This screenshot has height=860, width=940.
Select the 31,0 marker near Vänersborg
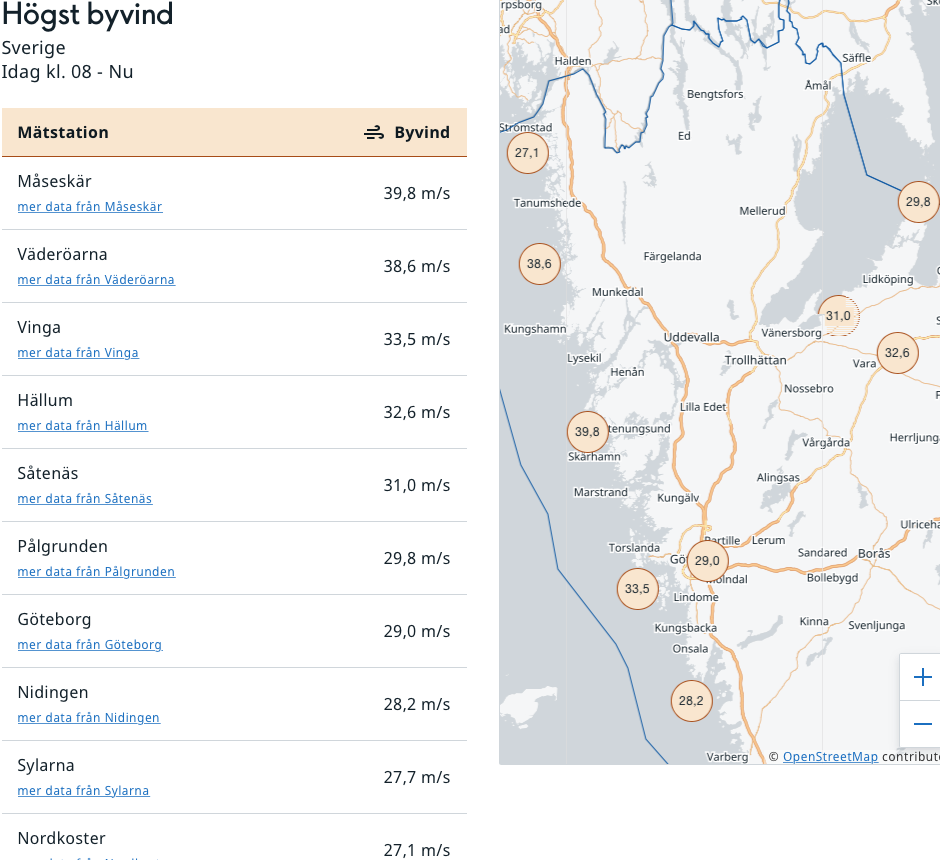pyautogui.click(x=838, y=316)
